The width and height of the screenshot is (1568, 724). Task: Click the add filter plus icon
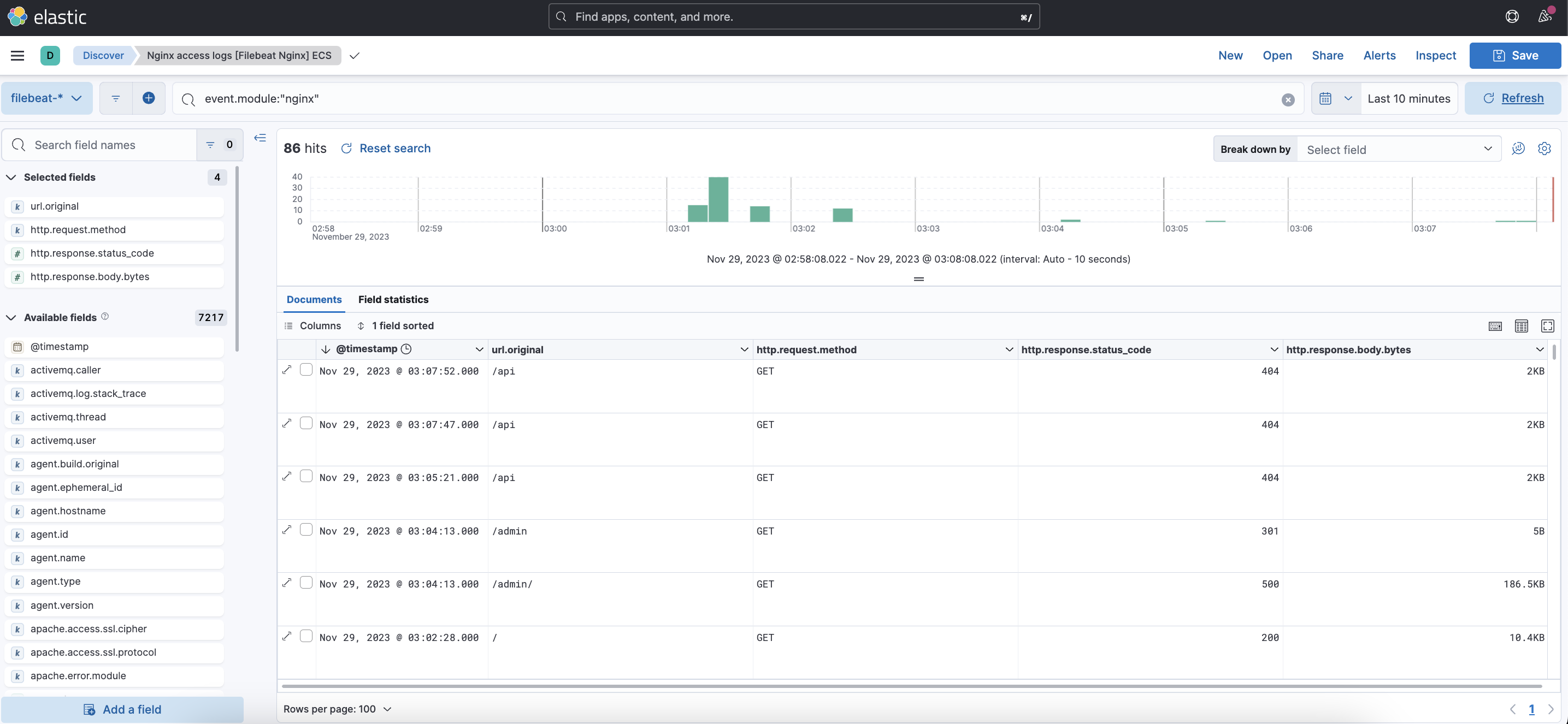click(149, 98)
